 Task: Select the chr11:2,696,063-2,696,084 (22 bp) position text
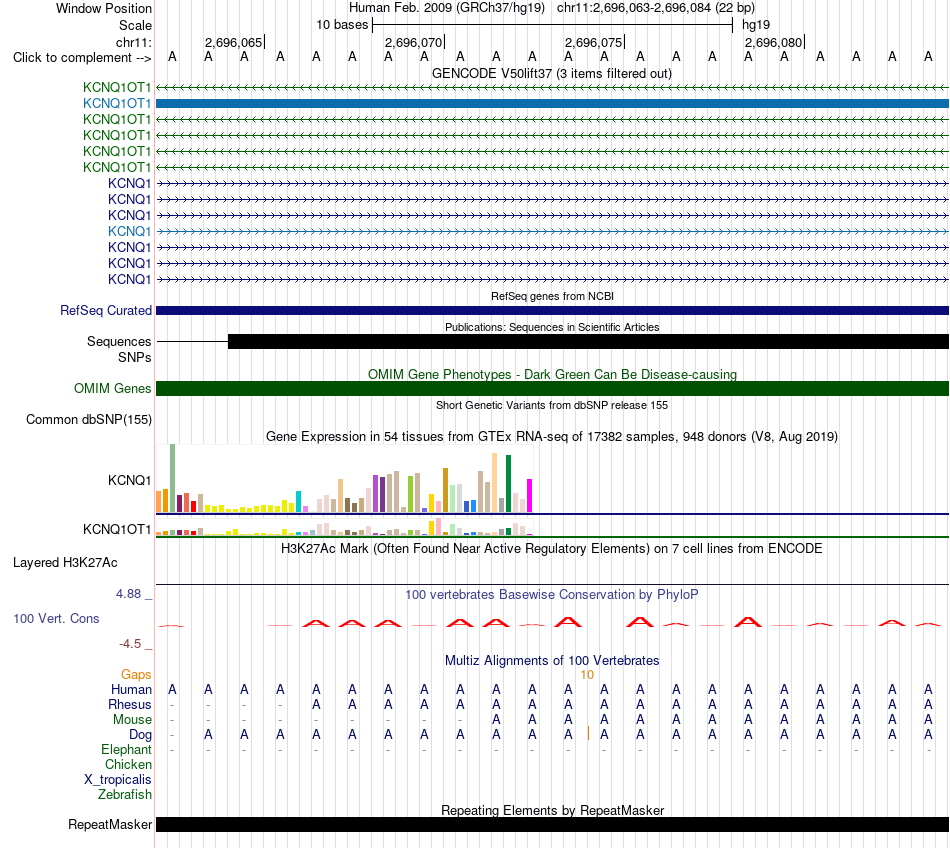pyautogui.click(x=656, y=8)
